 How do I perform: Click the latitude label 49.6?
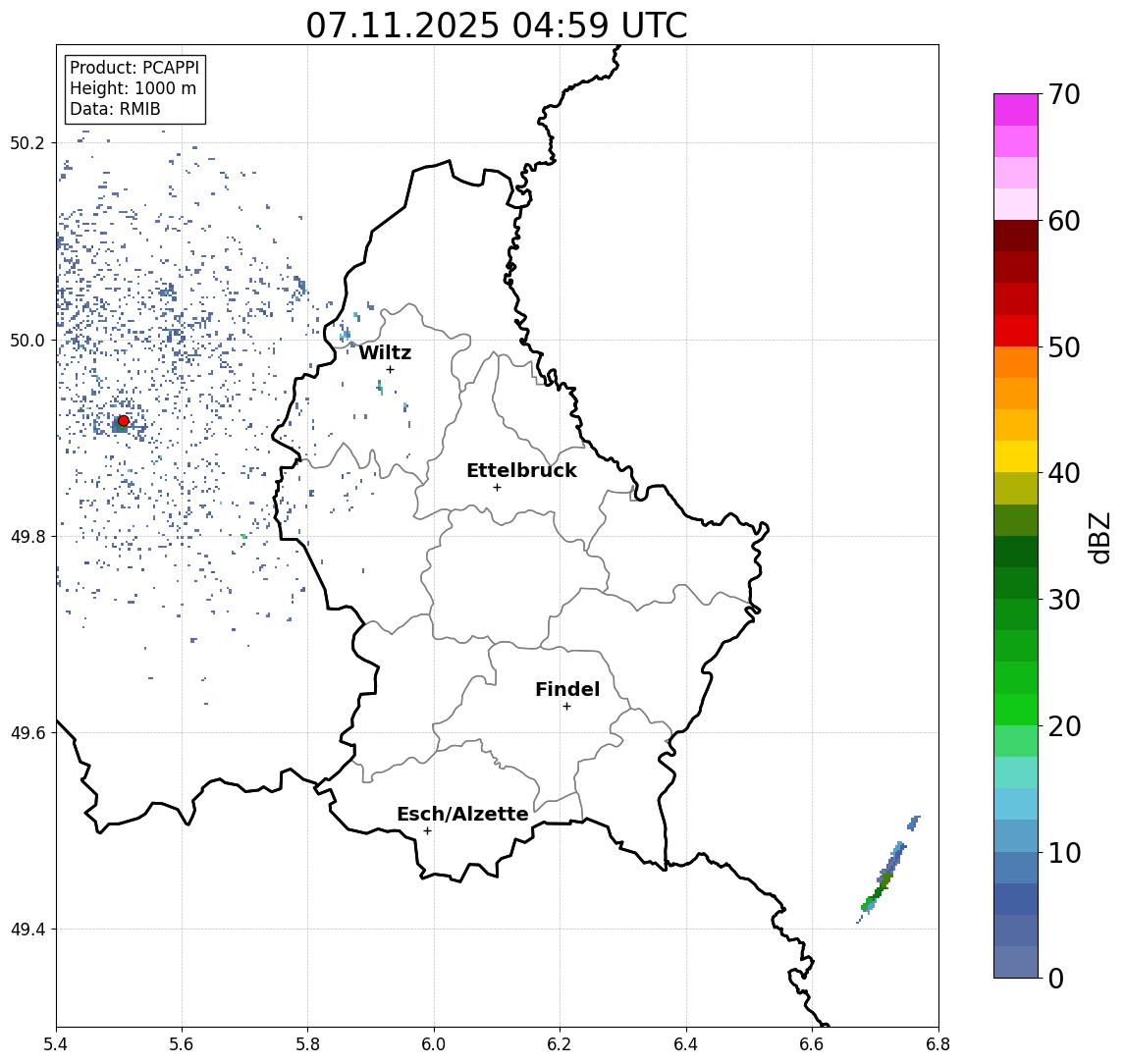[x=27, y=733]
